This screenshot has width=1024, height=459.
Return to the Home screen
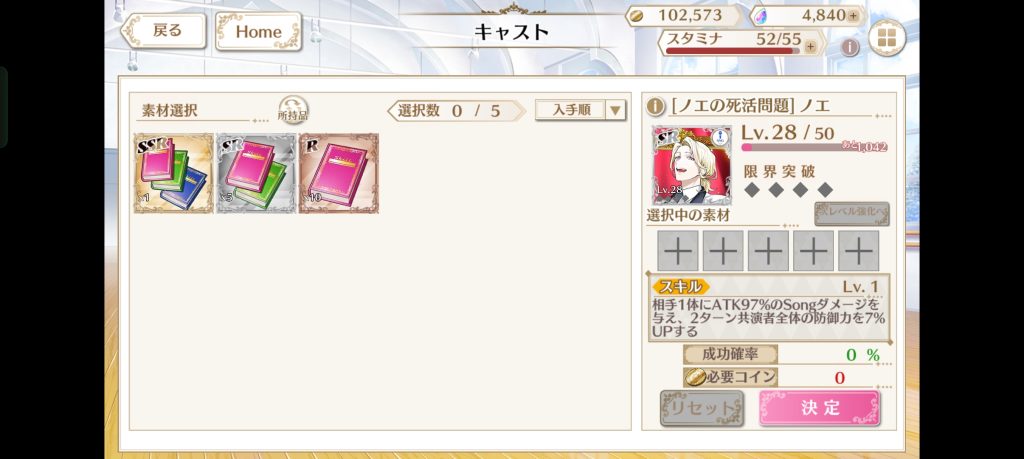259,31
